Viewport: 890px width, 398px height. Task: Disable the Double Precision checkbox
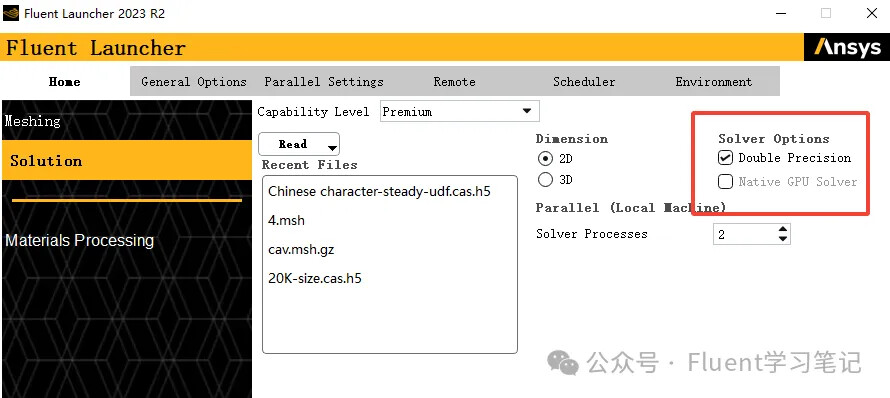[725, 158]
